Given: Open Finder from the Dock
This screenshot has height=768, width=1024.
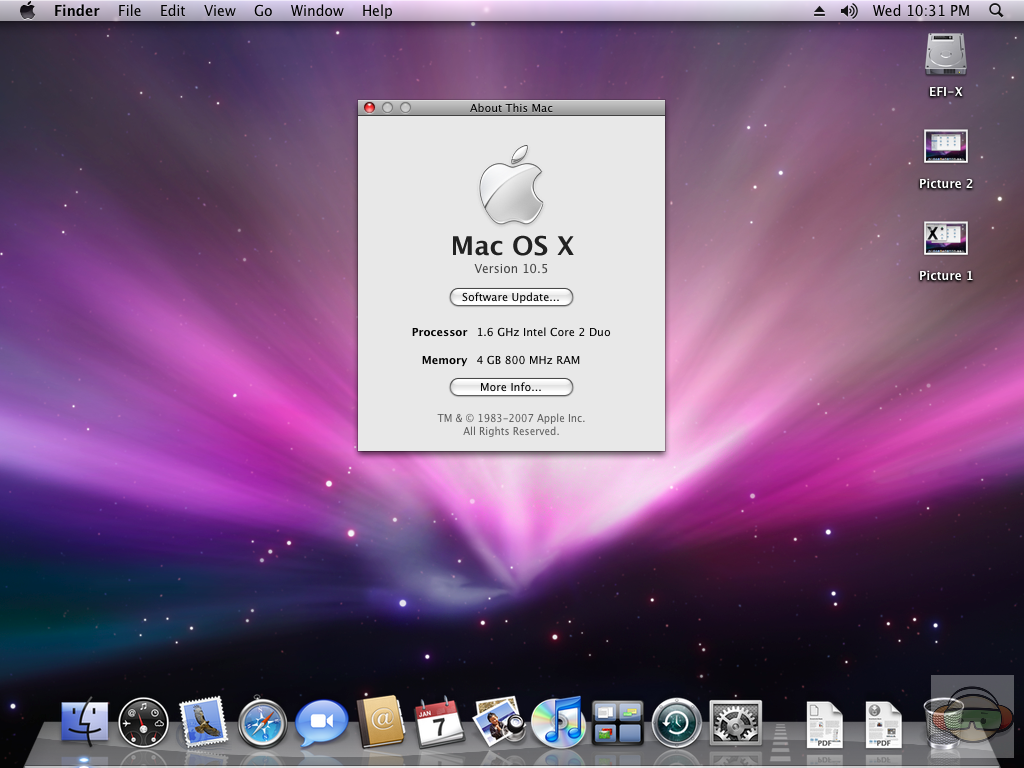Looking at the screenshot, I should pyautogui.click(x=85, y=721).
